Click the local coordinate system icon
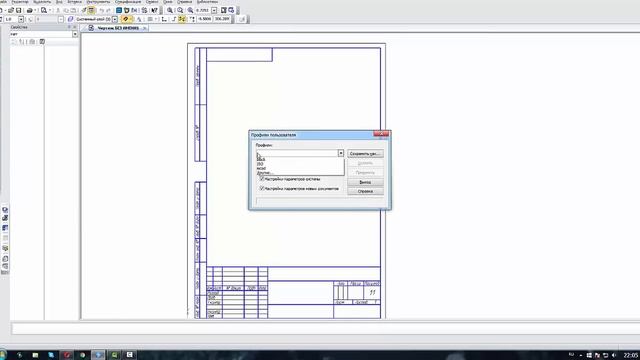Image resolution: width=640 pixels, height=360 pixels. (x=164, y=19)
